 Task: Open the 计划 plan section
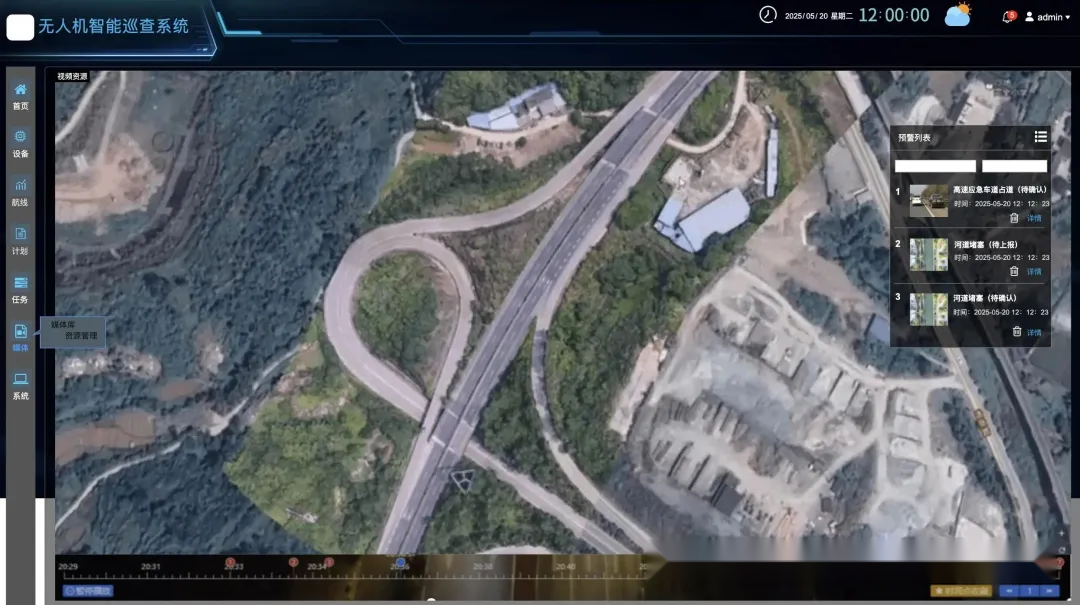coord(20,241)
